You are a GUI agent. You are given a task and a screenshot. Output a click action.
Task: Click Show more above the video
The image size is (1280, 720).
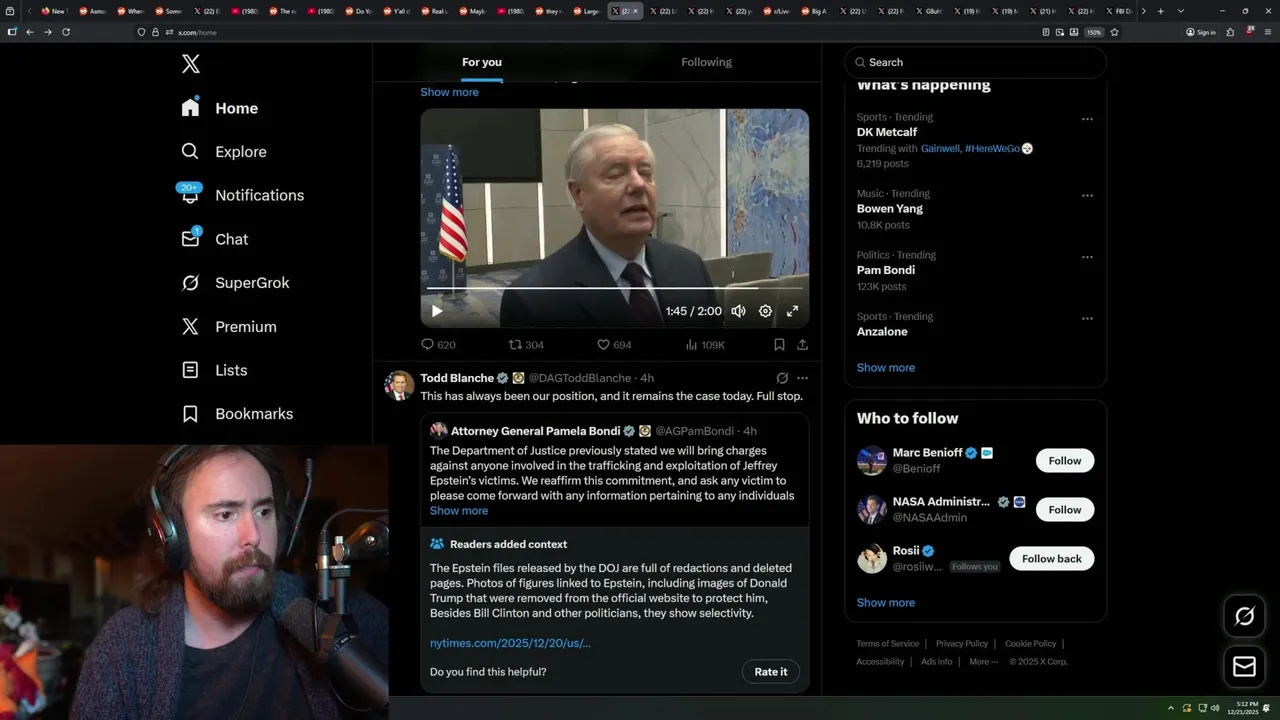point(449,92)
